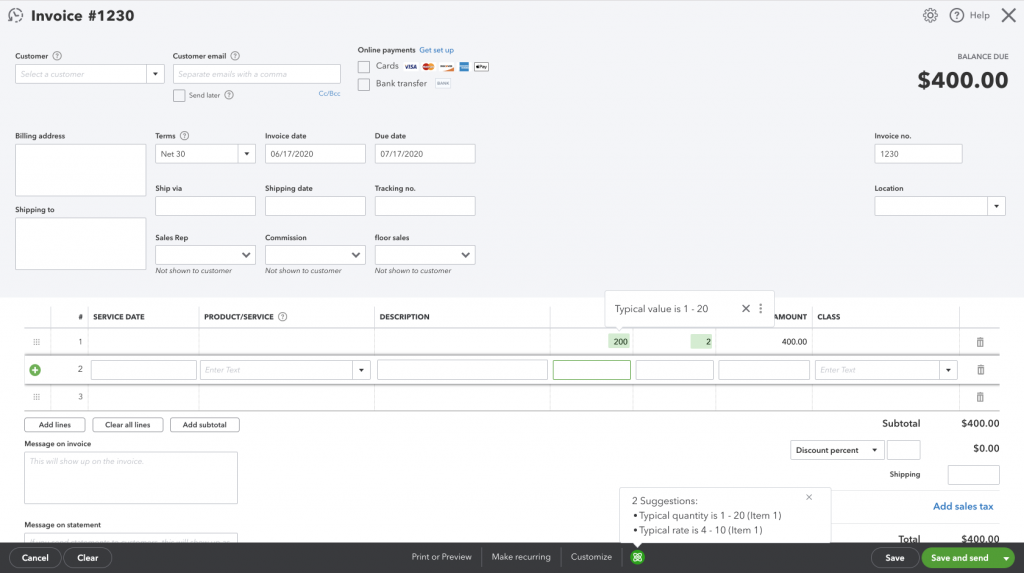Open the Sales Rep dropdown
Screen dimensions: 1024x573
(x=205, y=255)
